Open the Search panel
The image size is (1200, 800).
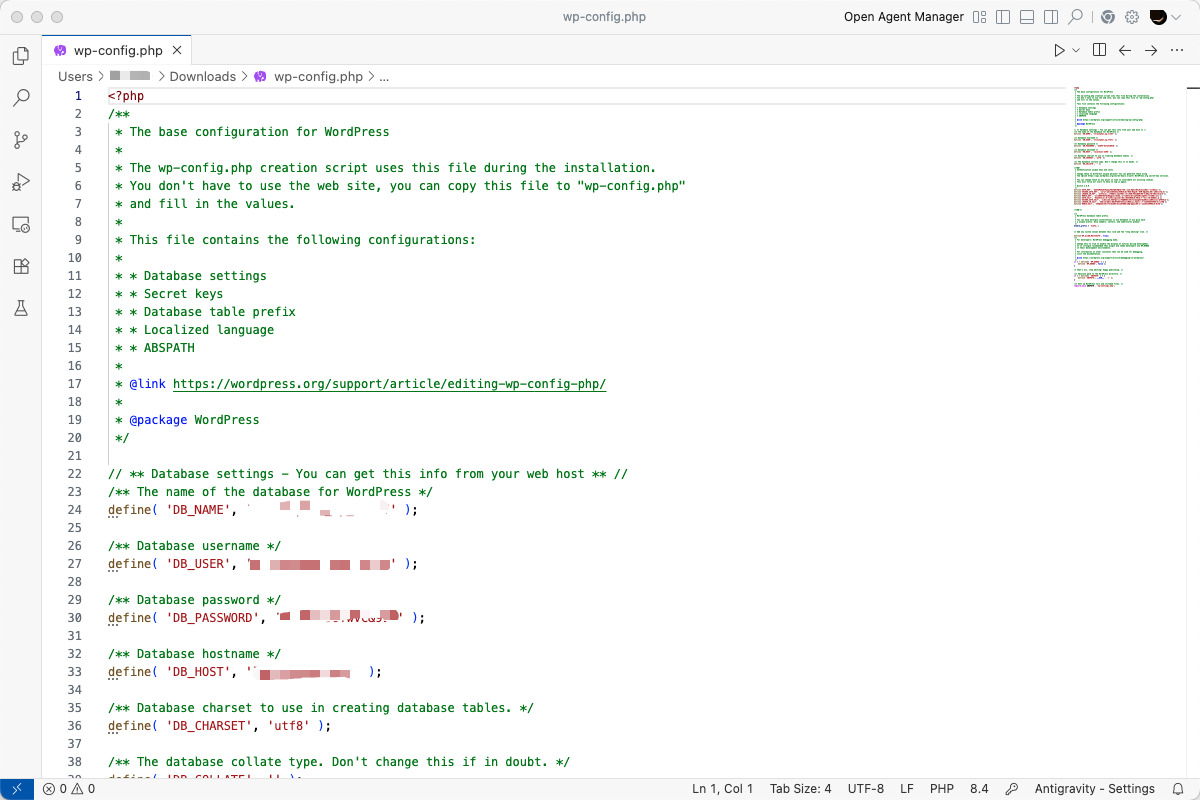(20, 98)
